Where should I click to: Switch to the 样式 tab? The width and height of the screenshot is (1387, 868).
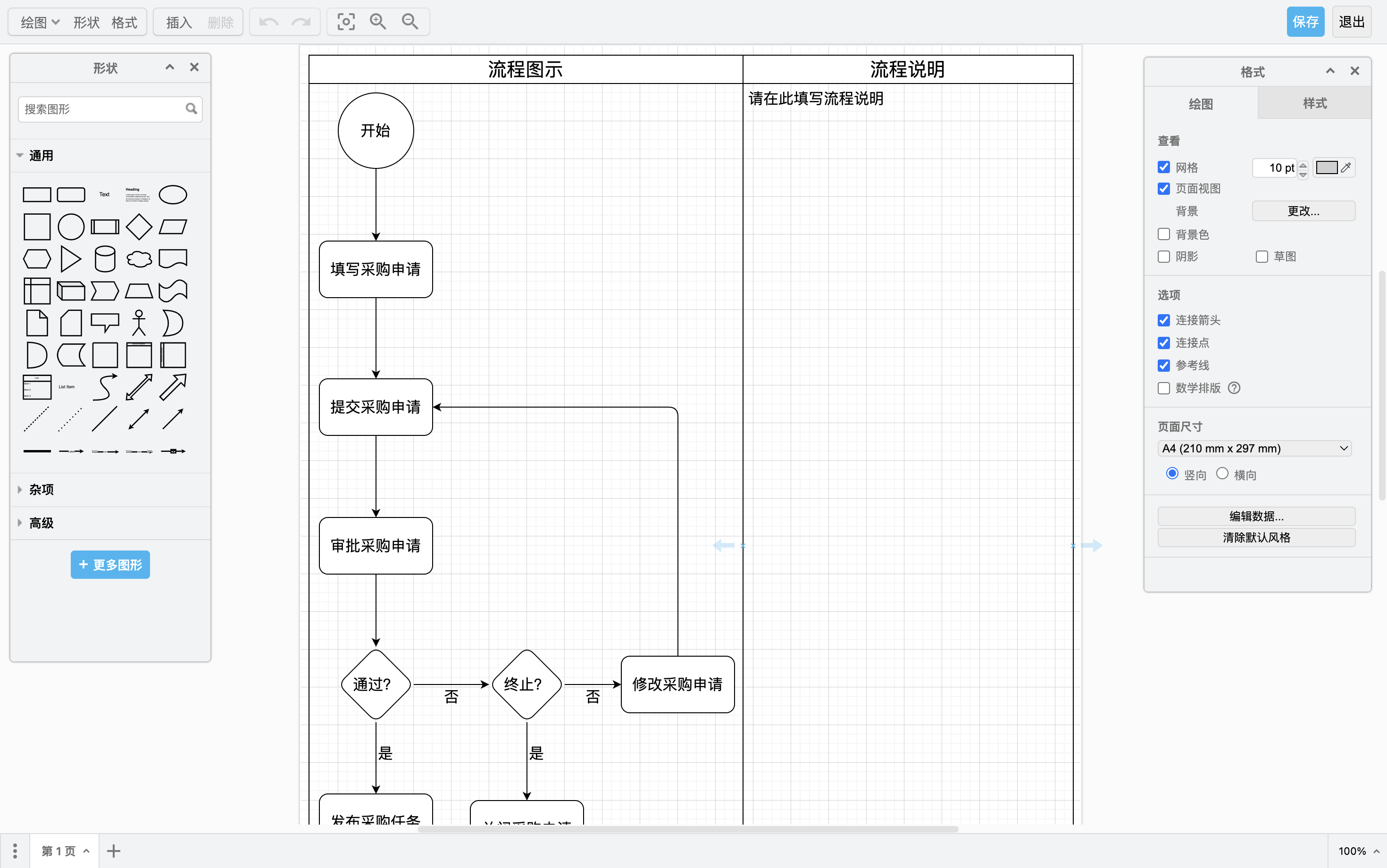pyautogui.click(x=1314, y=103)
